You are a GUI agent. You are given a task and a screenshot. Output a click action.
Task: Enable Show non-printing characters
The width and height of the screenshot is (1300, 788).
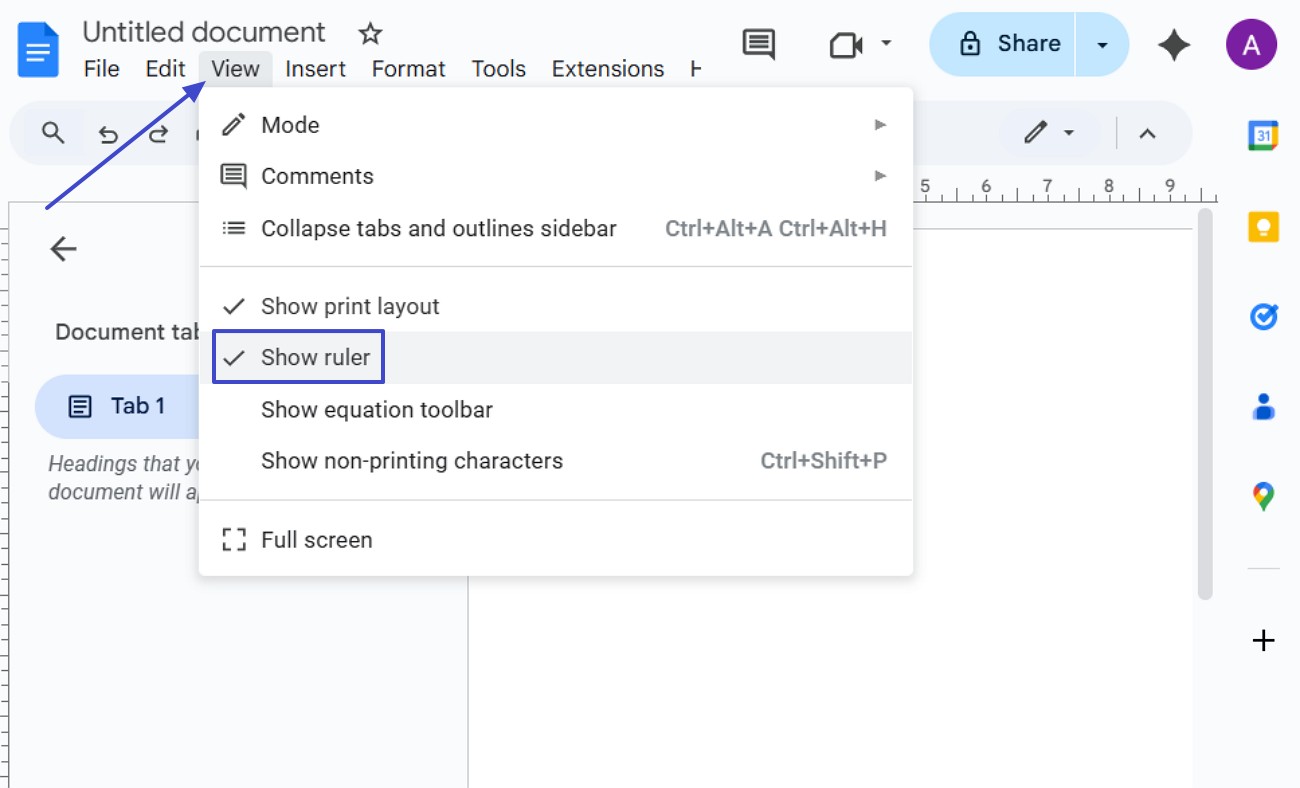pyautogui.click(x=412, y=461)
